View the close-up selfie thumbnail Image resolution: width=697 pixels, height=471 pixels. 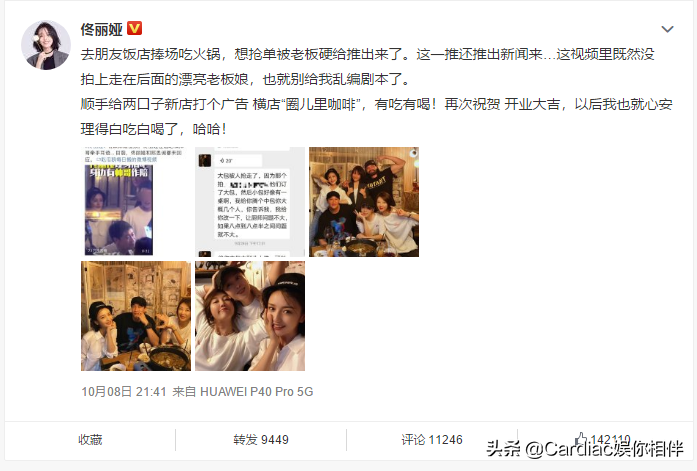coord(250,316)
